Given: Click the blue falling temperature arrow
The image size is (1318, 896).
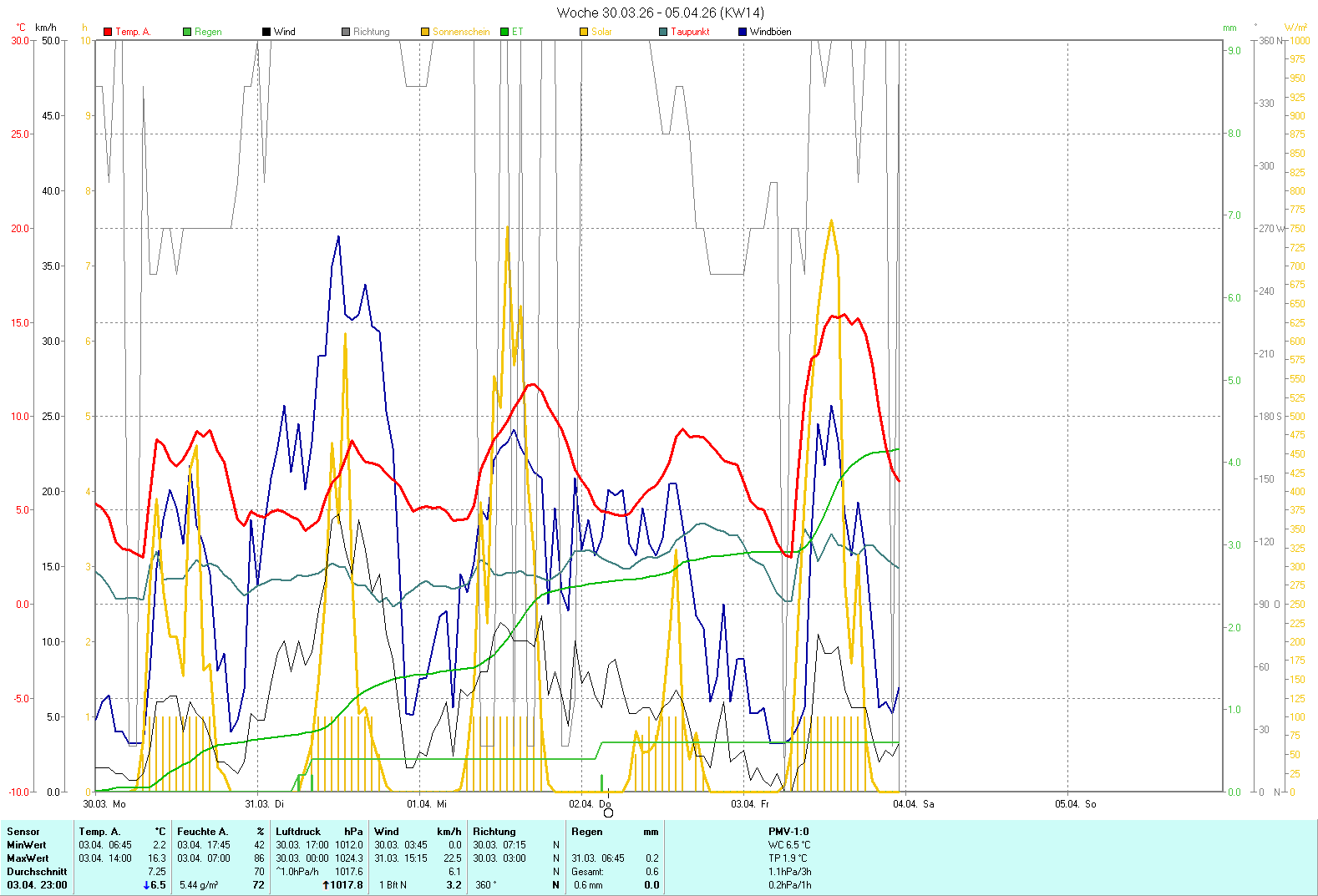Looking at the screenshot, I should click(x=147, y=885).
